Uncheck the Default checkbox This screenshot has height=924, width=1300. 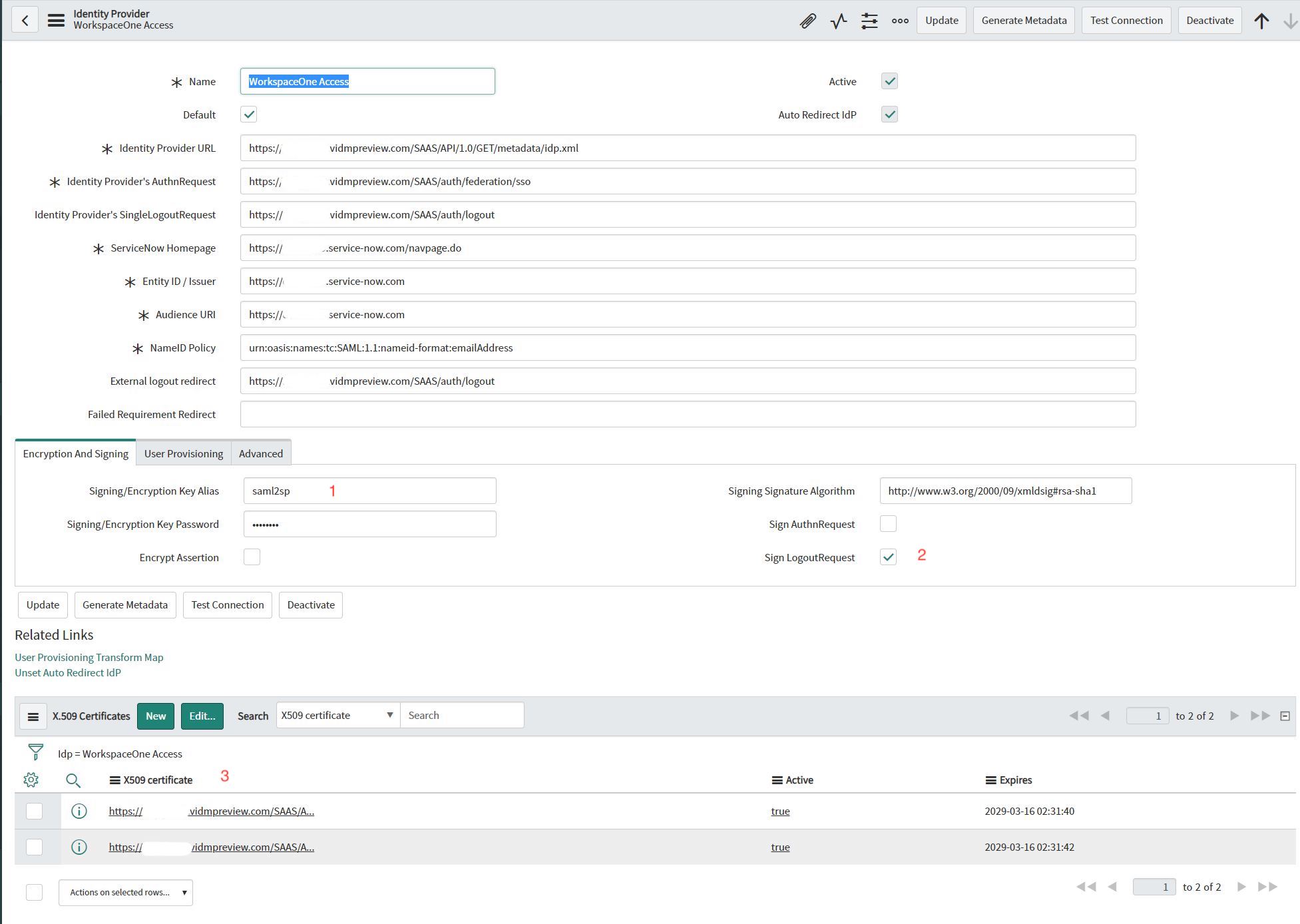click(x=249, y=115)
